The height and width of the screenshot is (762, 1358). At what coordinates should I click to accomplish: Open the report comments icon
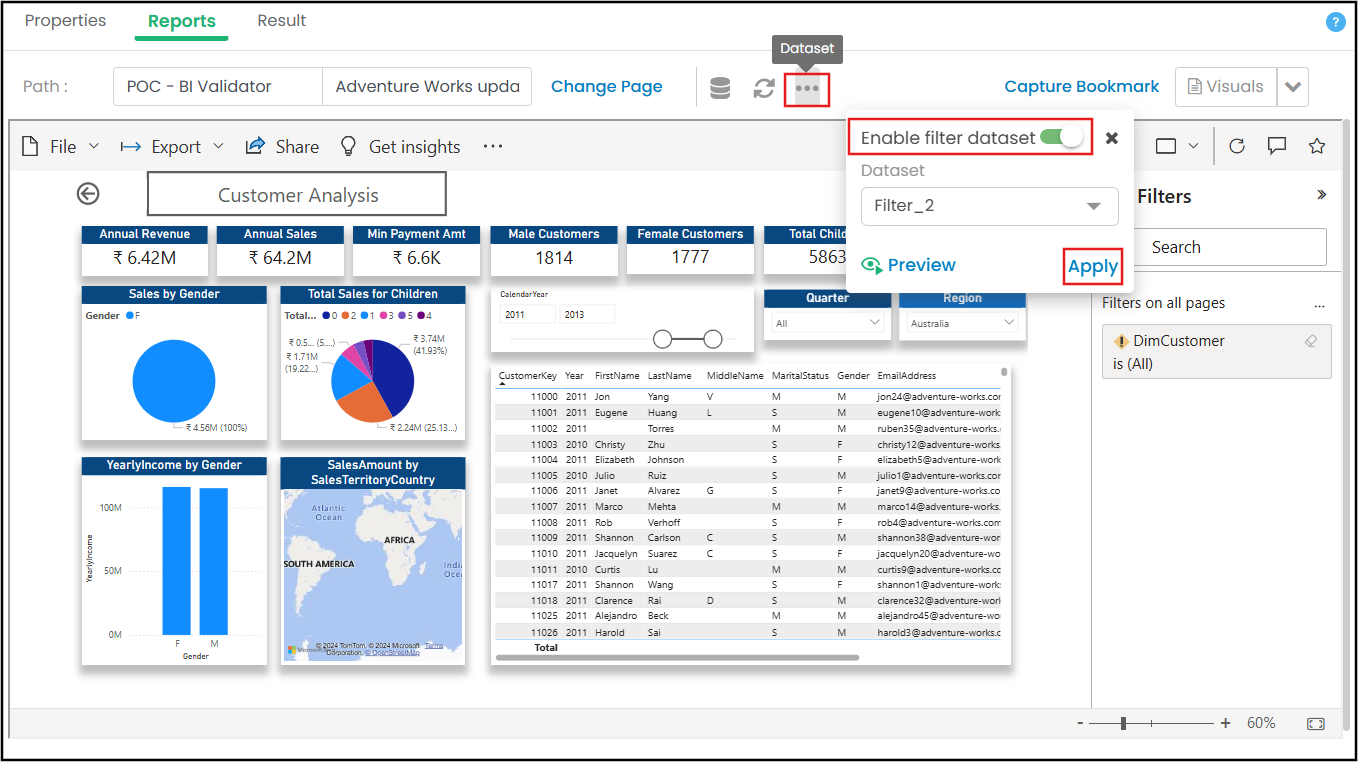[x=1276, y=146]
